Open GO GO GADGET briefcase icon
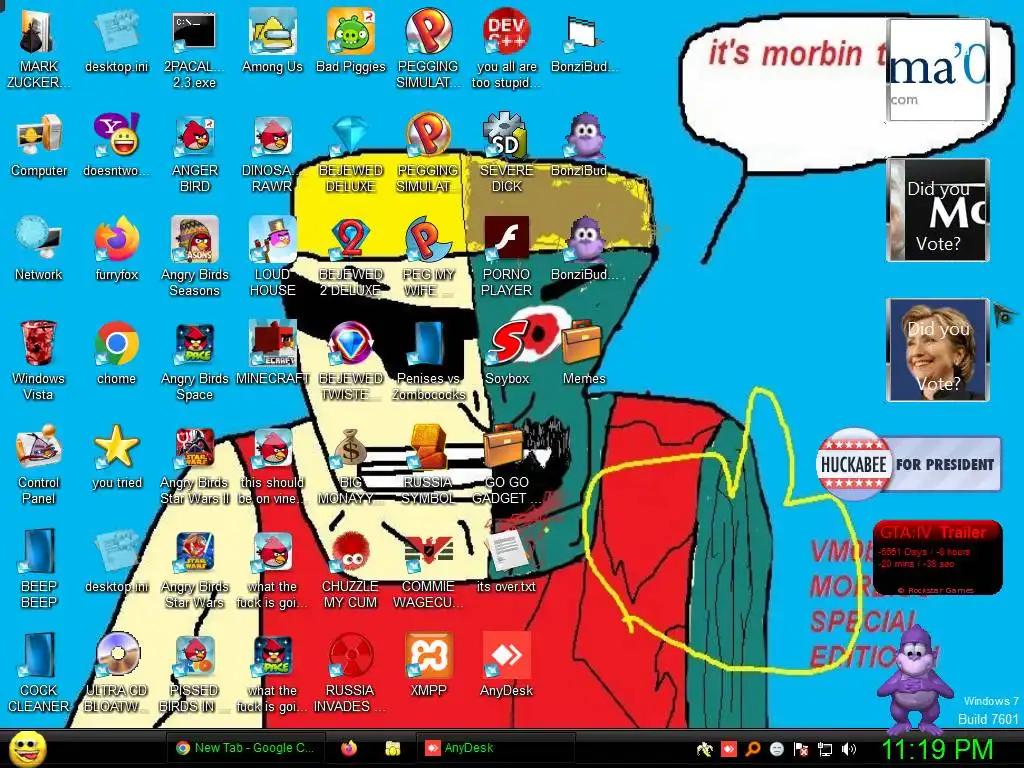 point(507,464)
